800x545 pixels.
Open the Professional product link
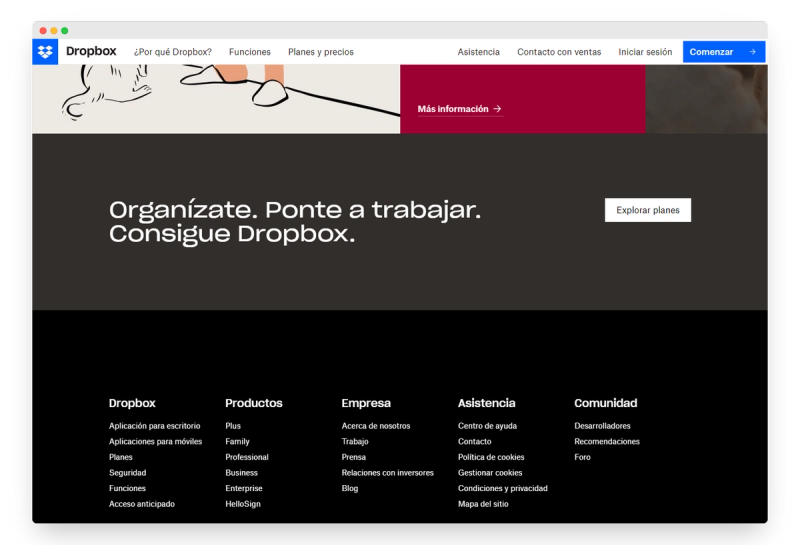pyautogui.click(x=247, y=457)
